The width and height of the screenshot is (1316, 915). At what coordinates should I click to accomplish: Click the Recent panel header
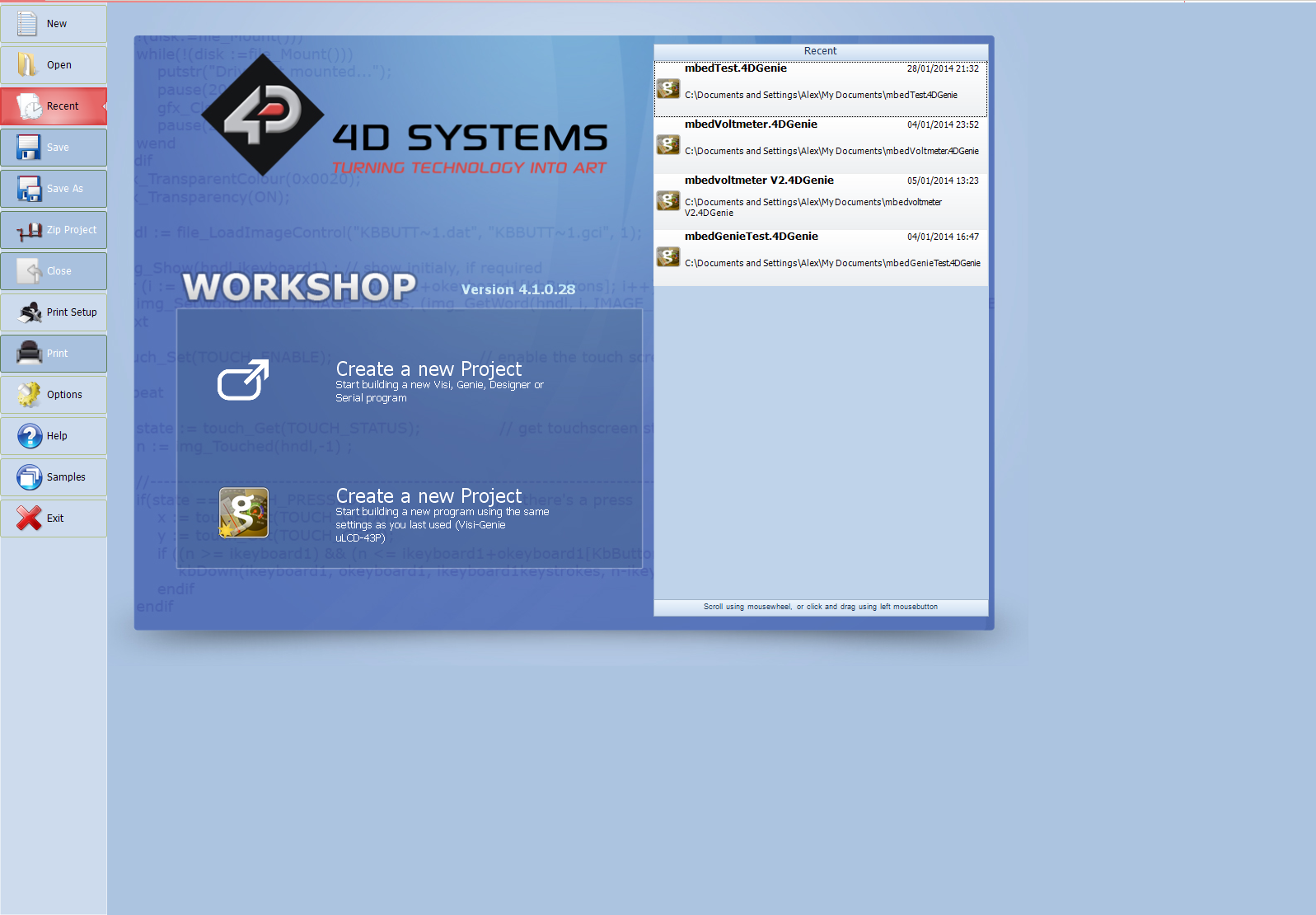(x=821, y=51)
